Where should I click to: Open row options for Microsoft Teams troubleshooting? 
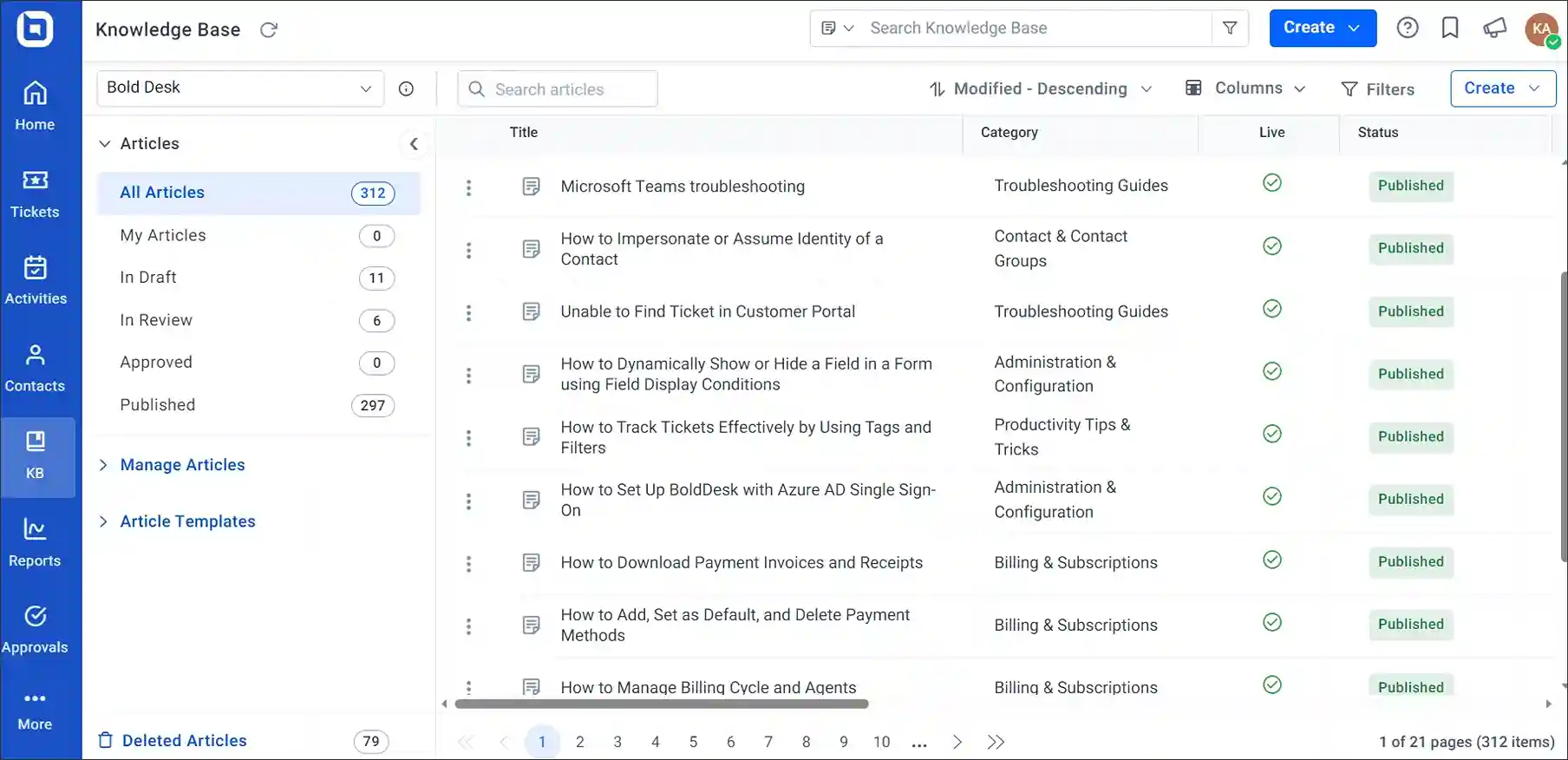[469, 187]
